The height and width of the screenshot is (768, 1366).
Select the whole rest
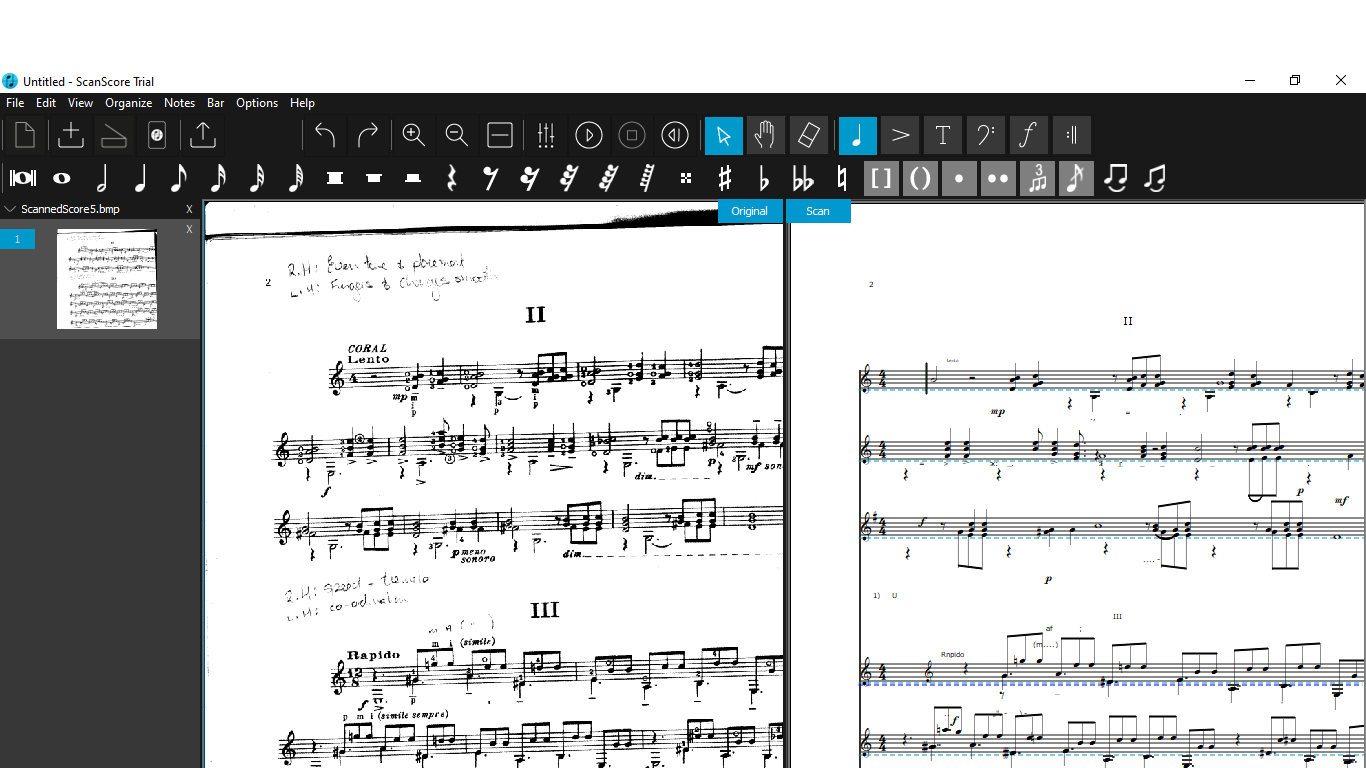pyautogui.click(x=374, y=178)
